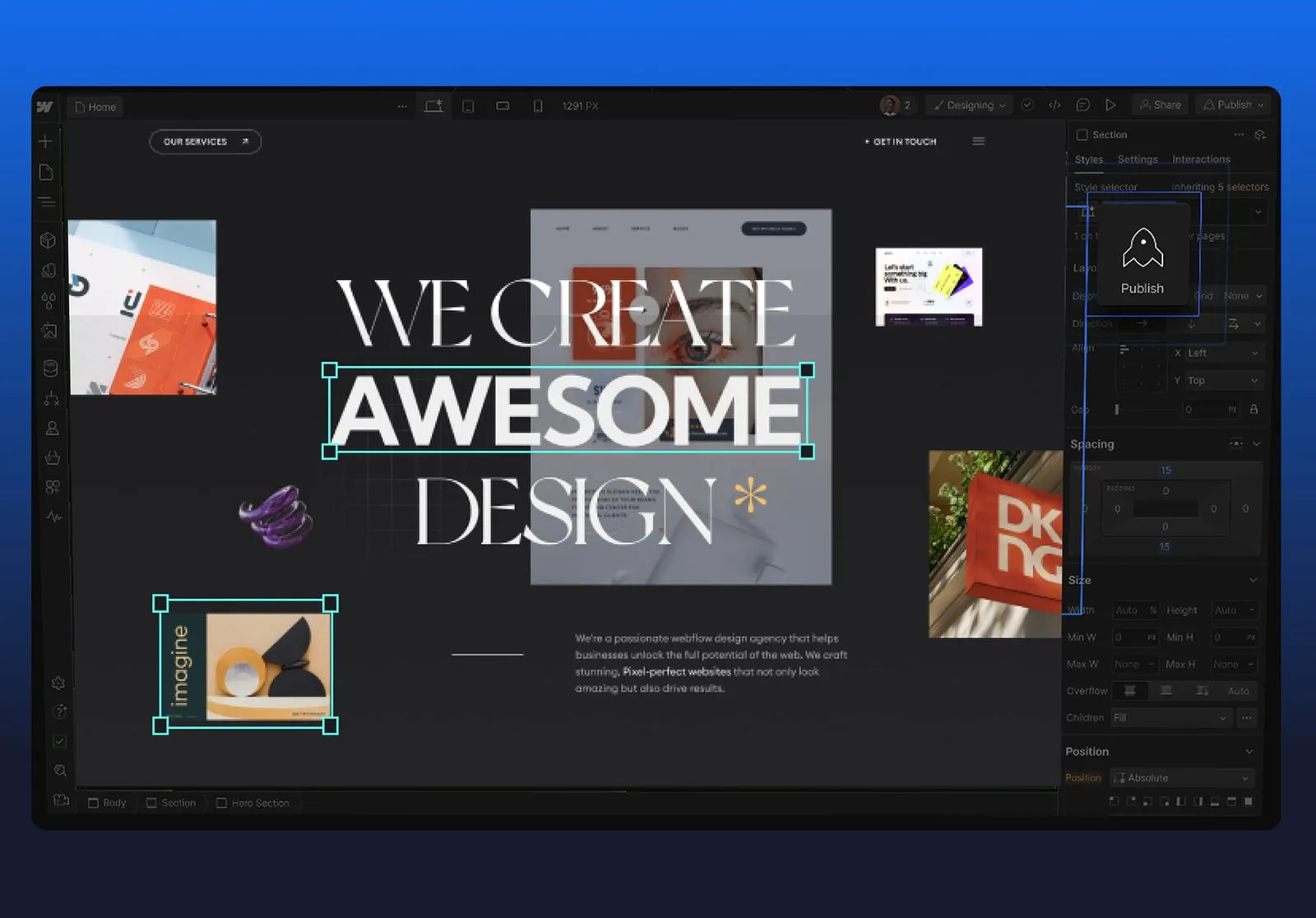Select the imagine thumbnail image on canvas
1316x918 pixels.
tap(246, 665)
